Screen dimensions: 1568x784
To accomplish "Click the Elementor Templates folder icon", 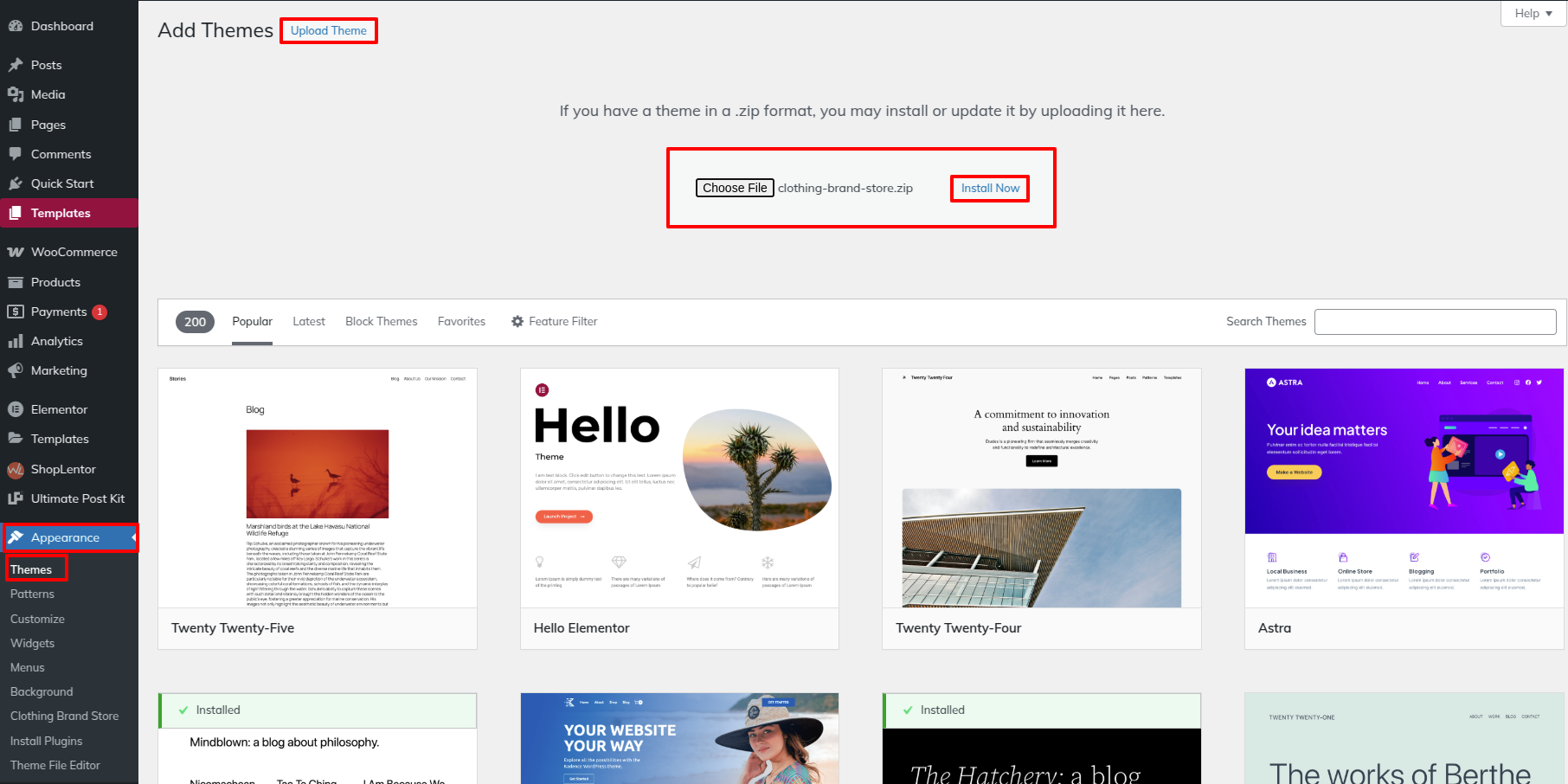I will [x=16, y=439].
